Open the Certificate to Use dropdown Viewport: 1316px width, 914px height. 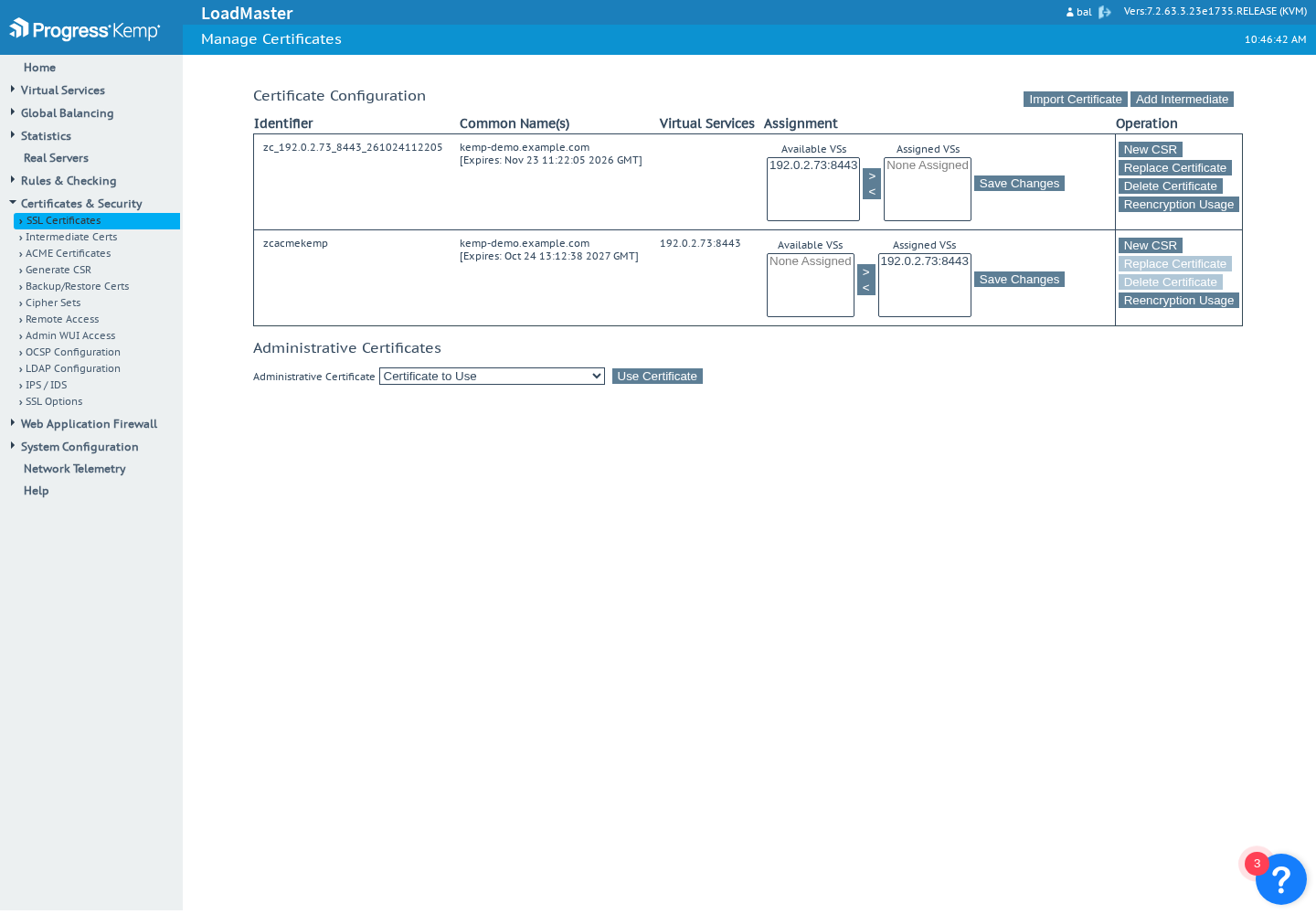(x=492, y=377)
